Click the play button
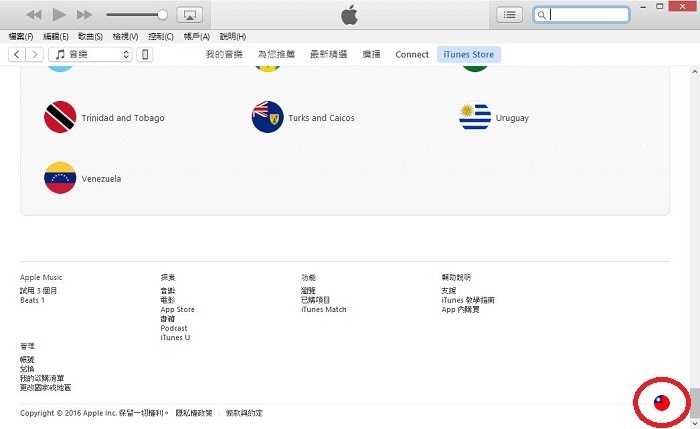Image resolution: width=700 pixels, height=429 pixels. (x=59, y=15)
